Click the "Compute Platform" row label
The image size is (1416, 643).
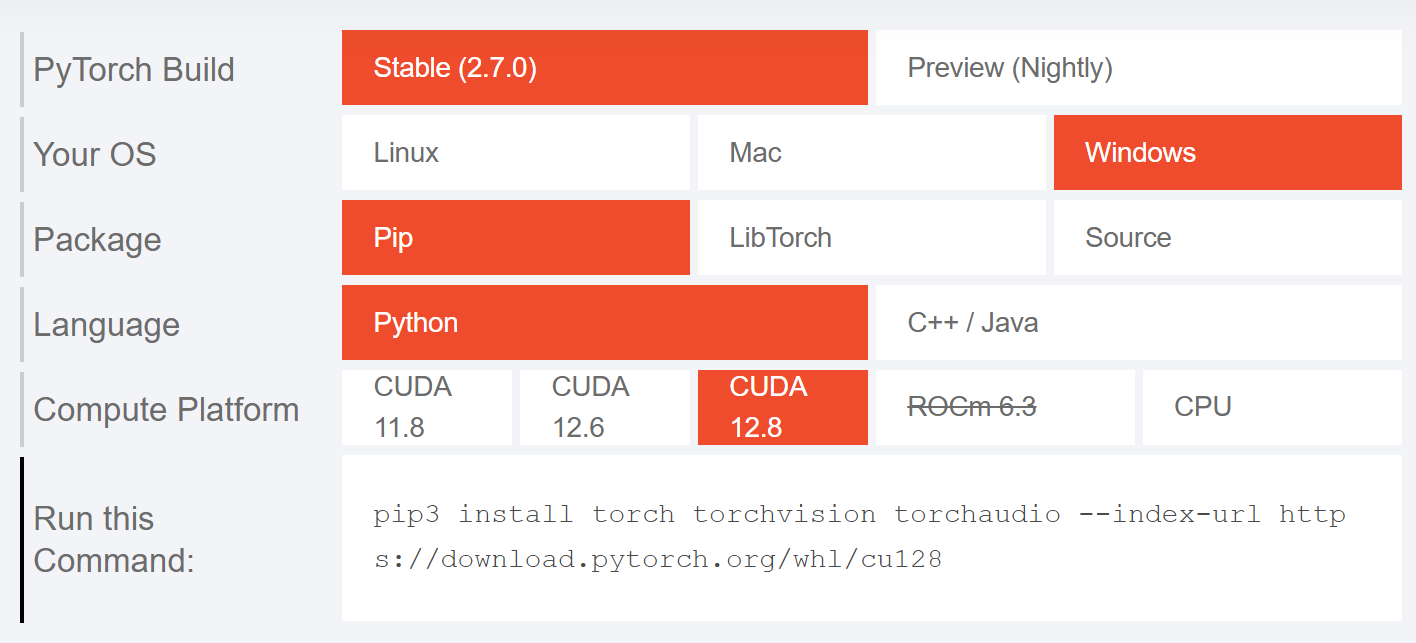tap(166, 410)
